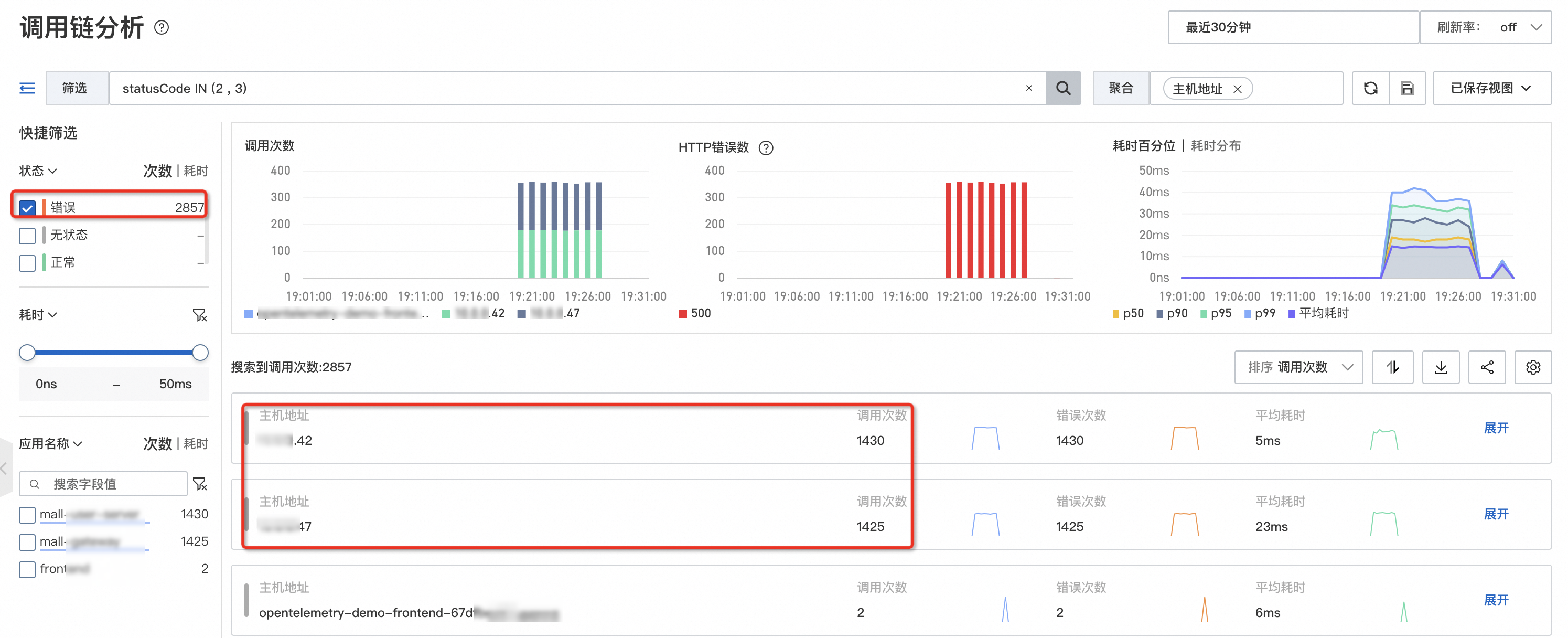
Task: Switch 应用名称 section to 次数 view
Action: (x=158, y=444)
